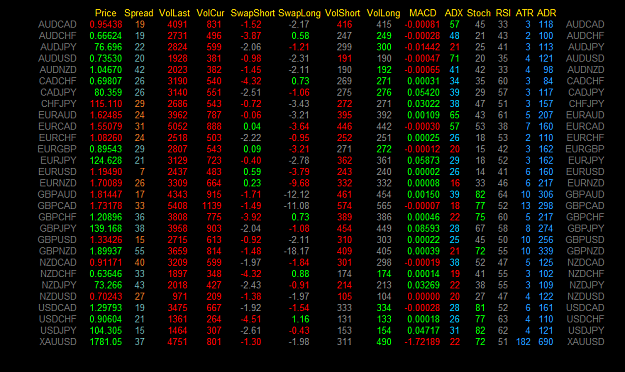
Task: Select the CADCHF symbol in left column
Action: point(57,81)
